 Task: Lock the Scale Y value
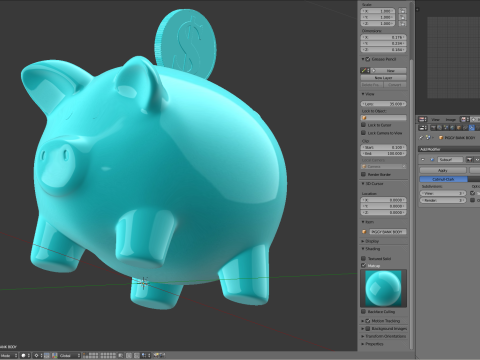(402, 17)
